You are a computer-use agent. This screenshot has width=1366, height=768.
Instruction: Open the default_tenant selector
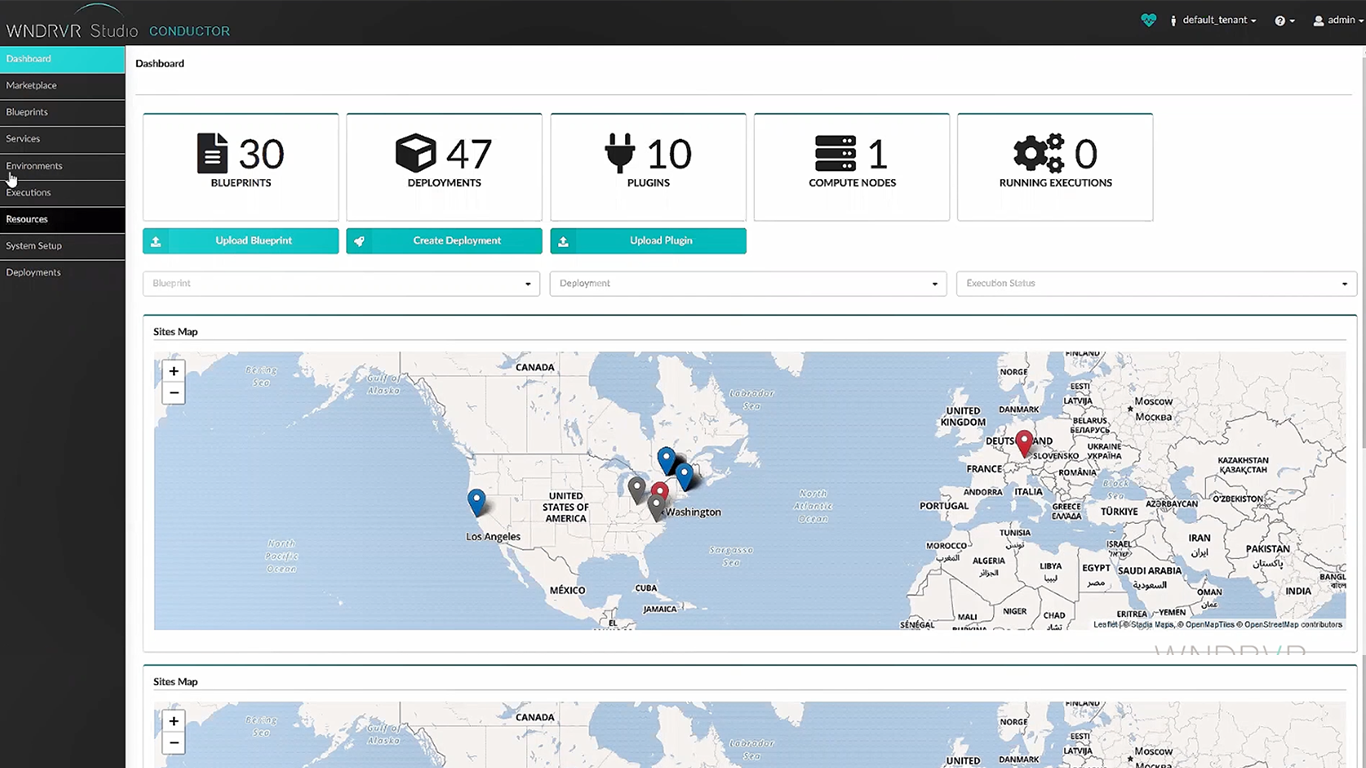(1213, 21)
